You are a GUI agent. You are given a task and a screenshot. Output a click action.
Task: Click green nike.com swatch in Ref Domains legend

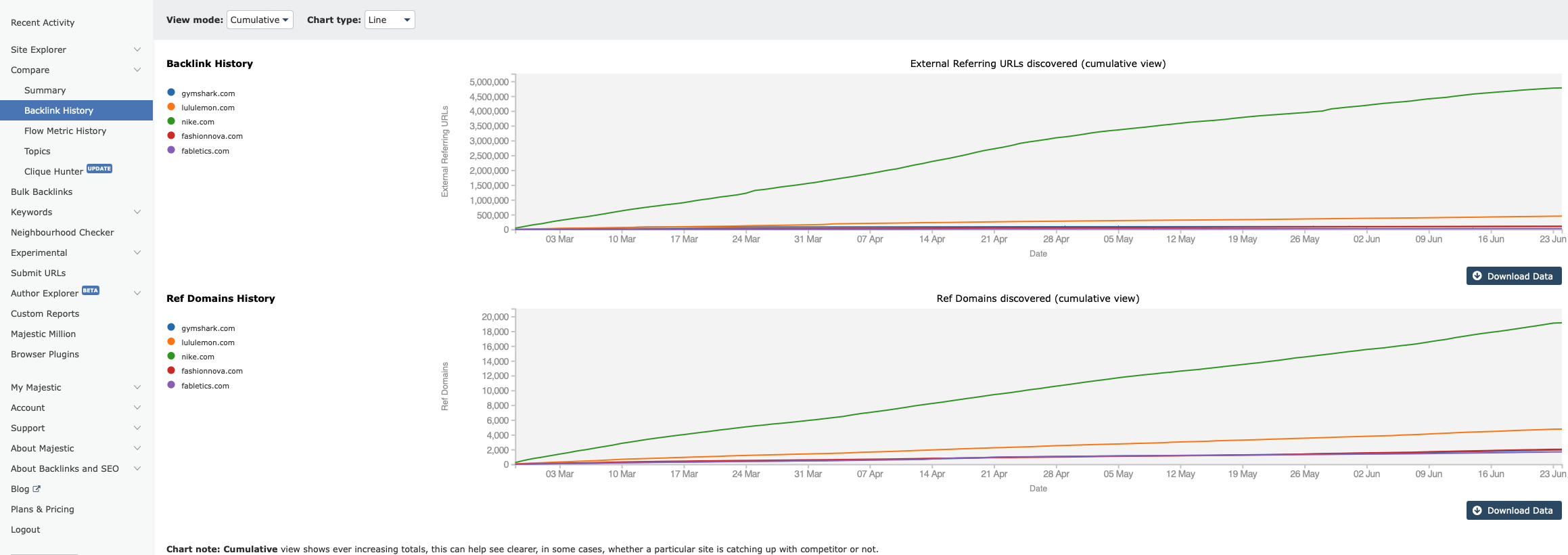point(171,356)
